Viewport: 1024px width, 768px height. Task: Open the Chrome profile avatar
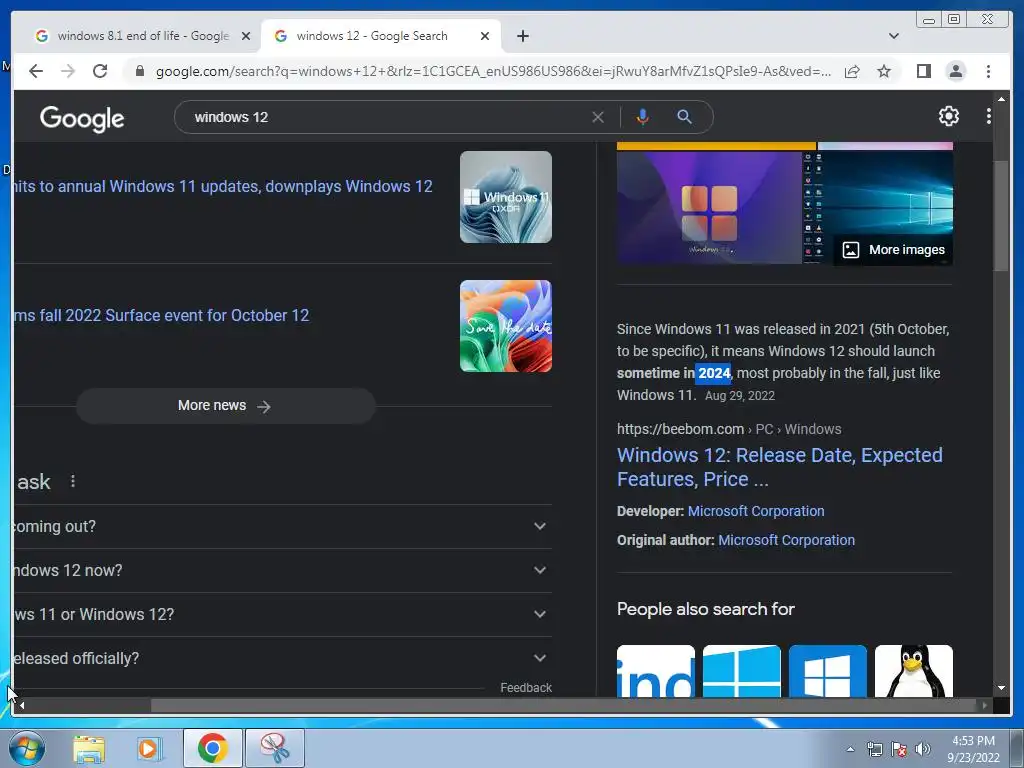tap(955, 71)
